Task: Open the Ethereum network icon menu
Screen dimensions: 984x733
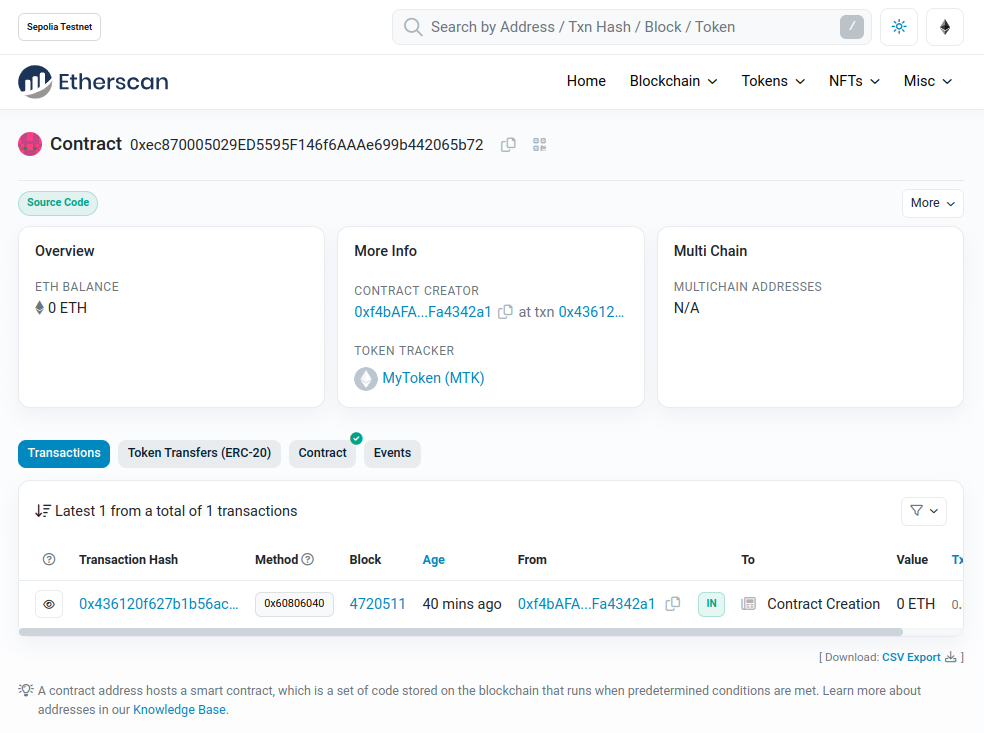Action: click(x=944, y=27)
